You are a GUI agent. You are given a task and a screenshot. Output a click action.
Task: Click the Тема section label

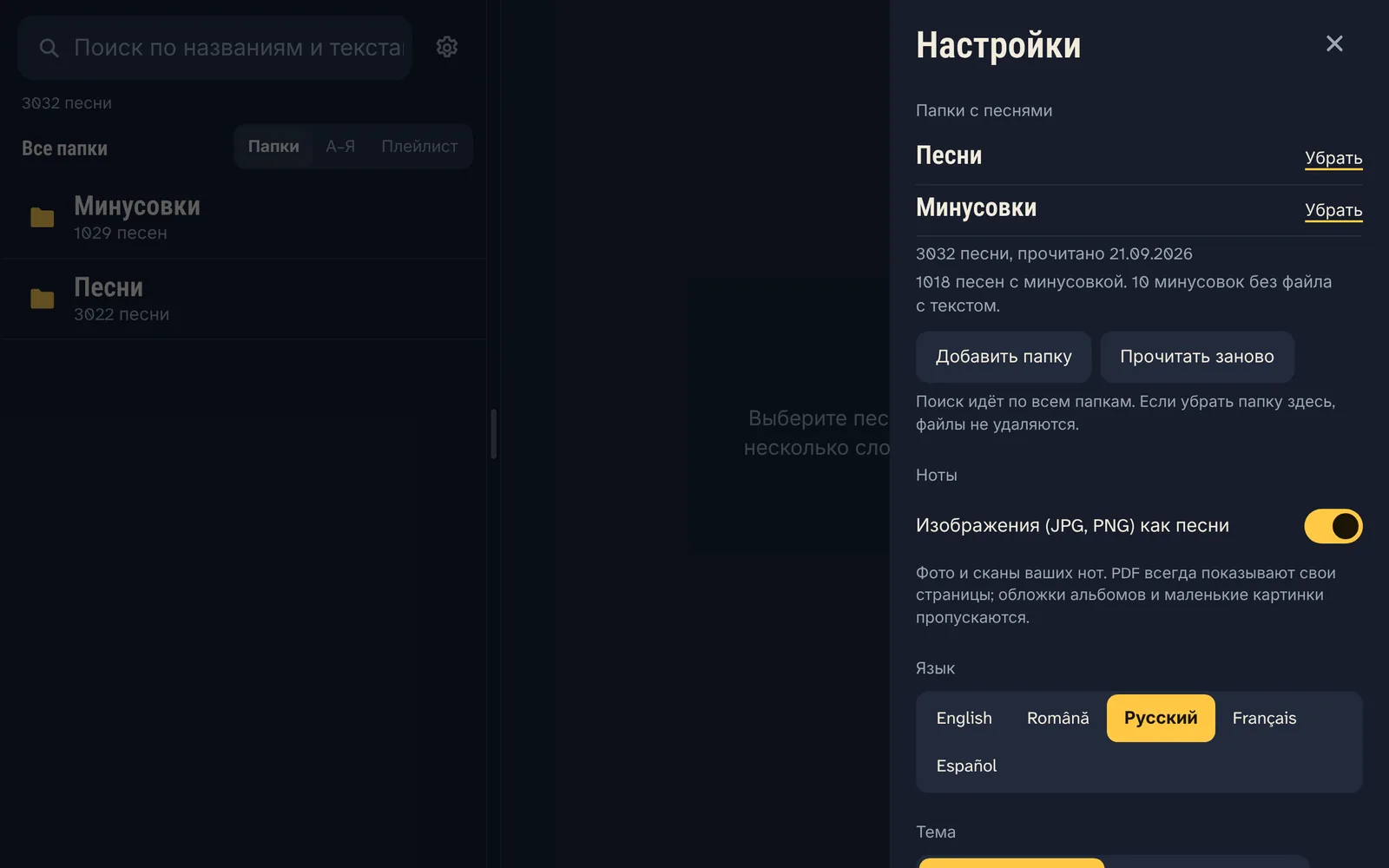(935, 832)
